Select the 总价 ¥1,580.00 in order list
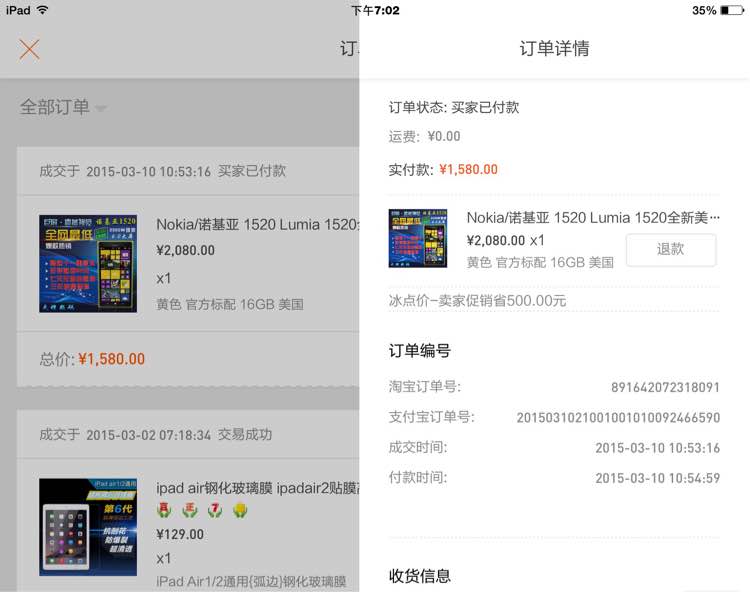 tap(111, 359)
